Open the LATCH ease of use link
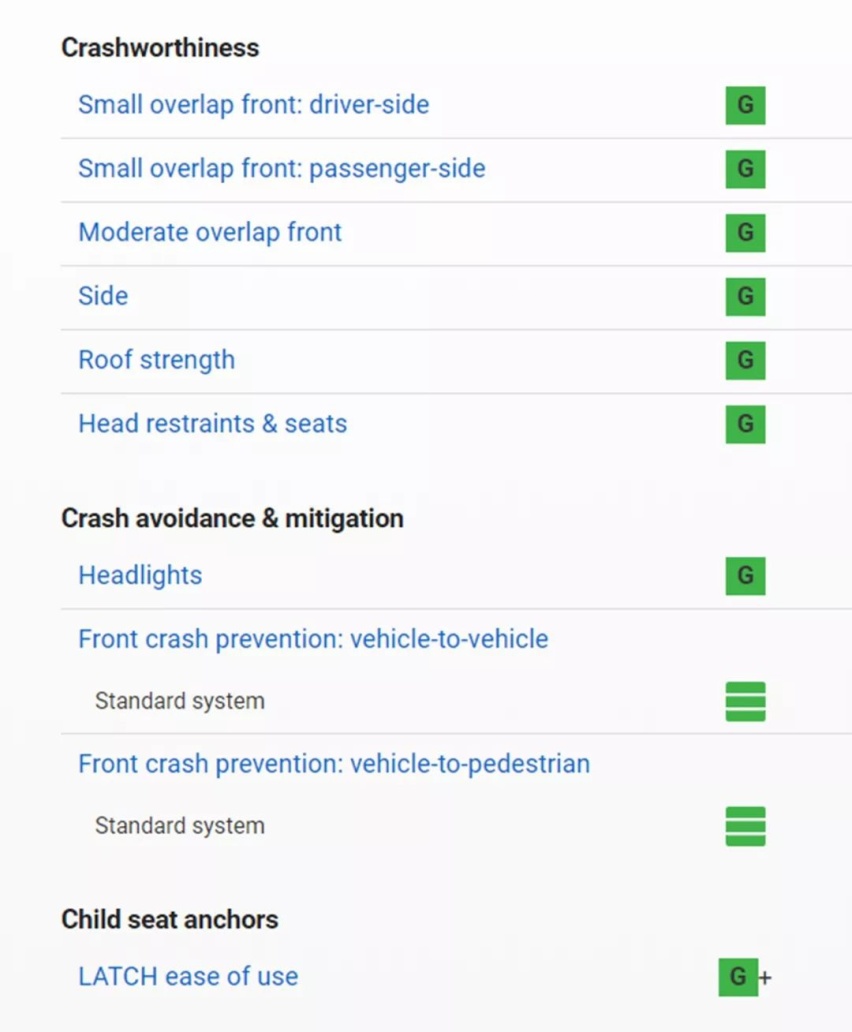 (188, 977)
